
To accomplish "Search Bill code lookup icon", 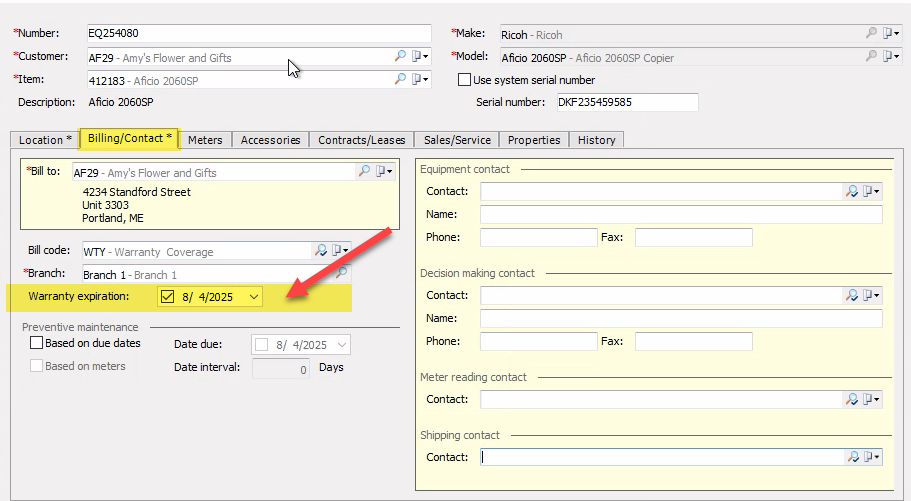I will click(x=321, y=250).
